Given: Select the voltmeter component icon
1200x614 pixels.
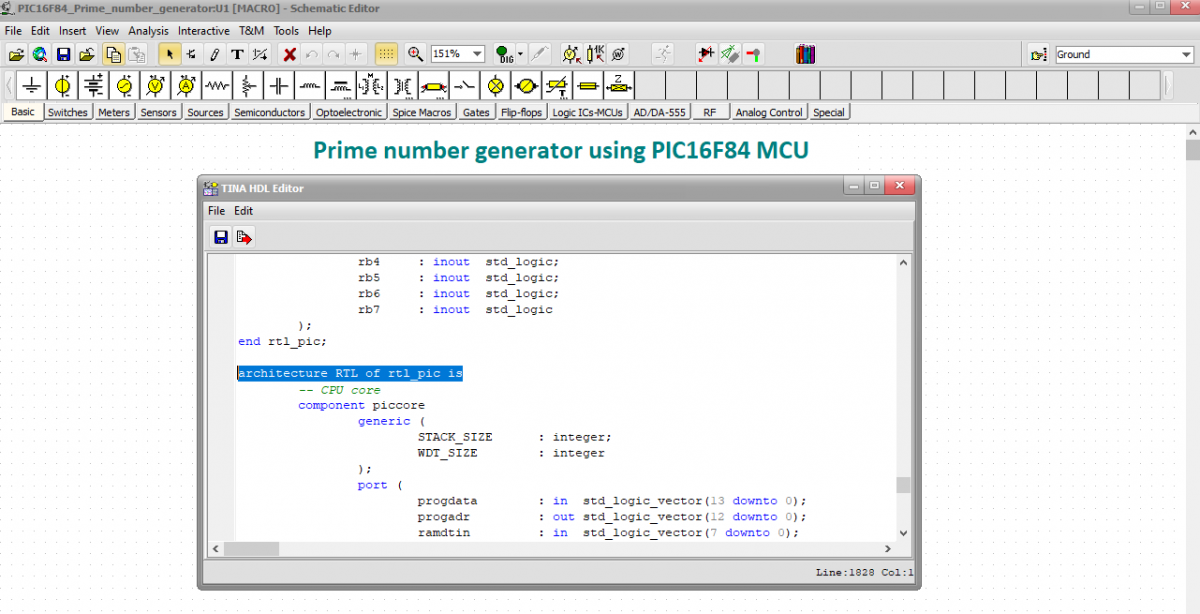Looking at the screenshot, I should click(x=154, y=85).
